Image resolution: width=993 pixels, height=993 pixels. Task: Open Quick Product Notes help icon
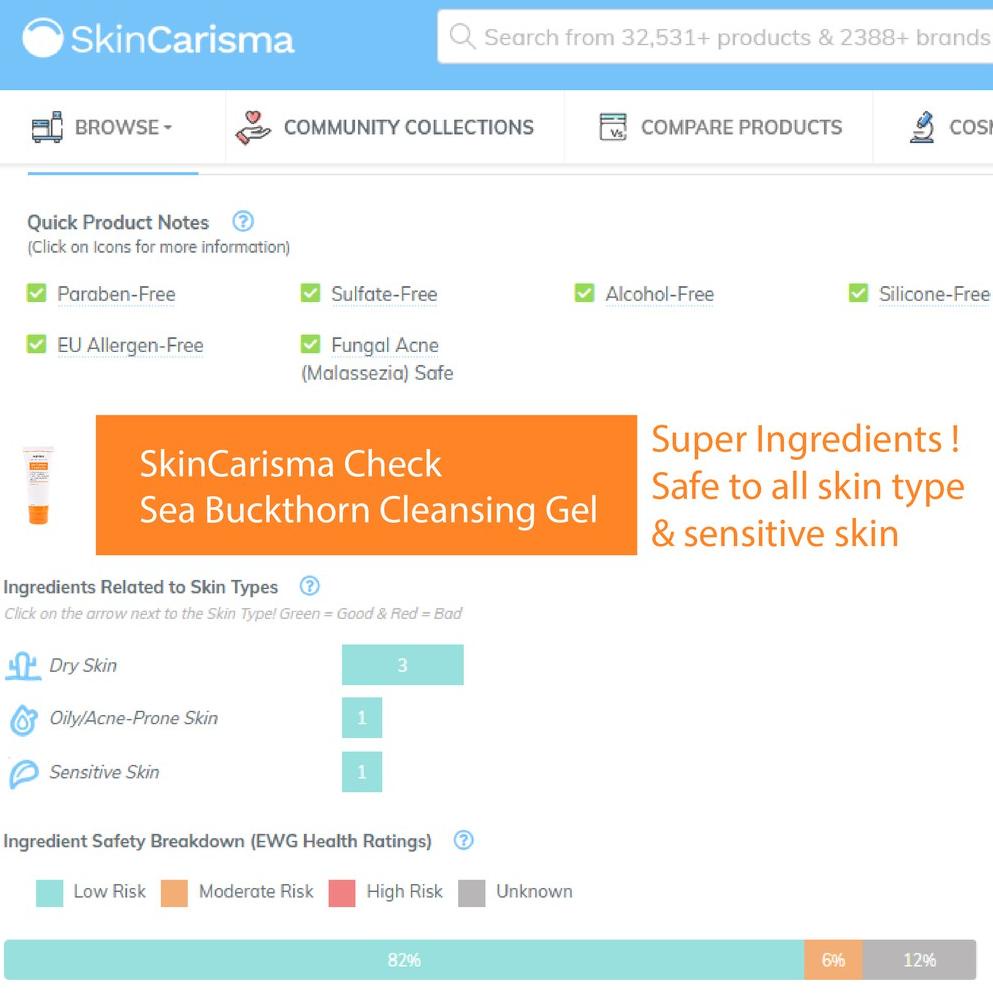pyautogui.click(x=243, y=221)
